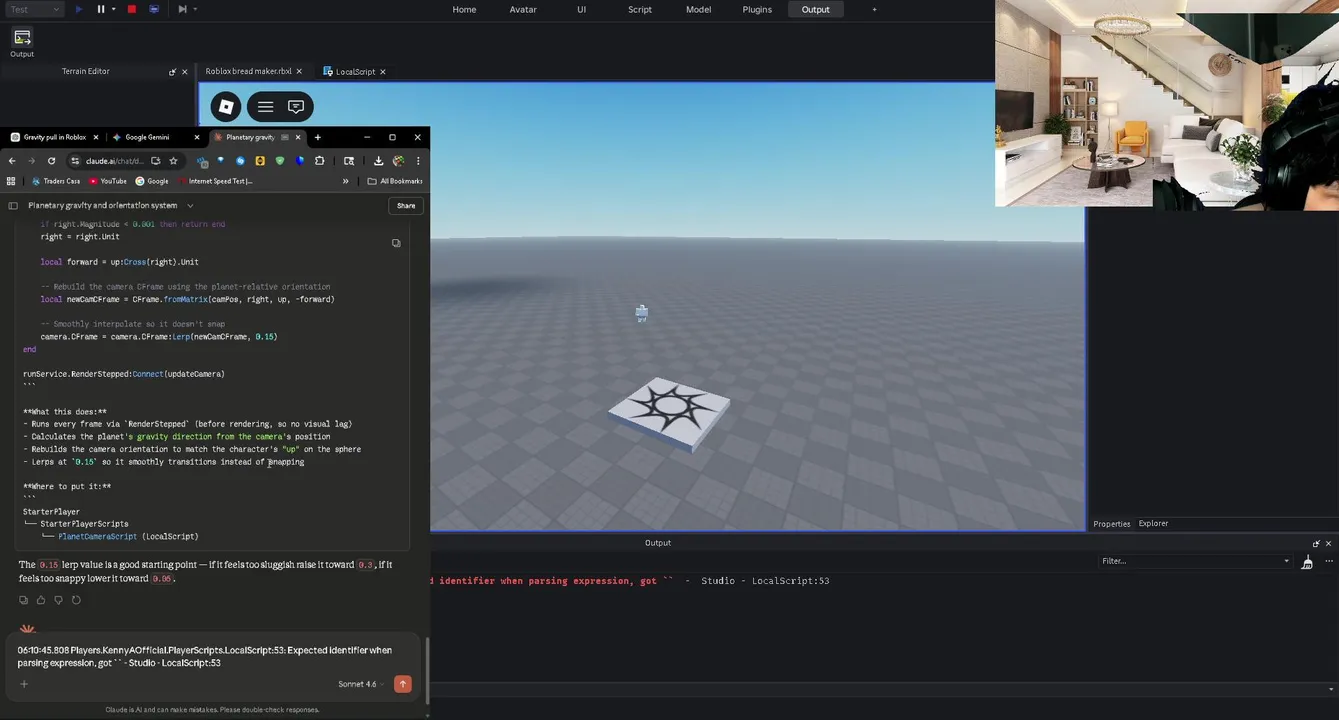Open the Sonnet 4.6 model selector
1339x720 pixels.
pyautogui.click(x=361, y=684)
